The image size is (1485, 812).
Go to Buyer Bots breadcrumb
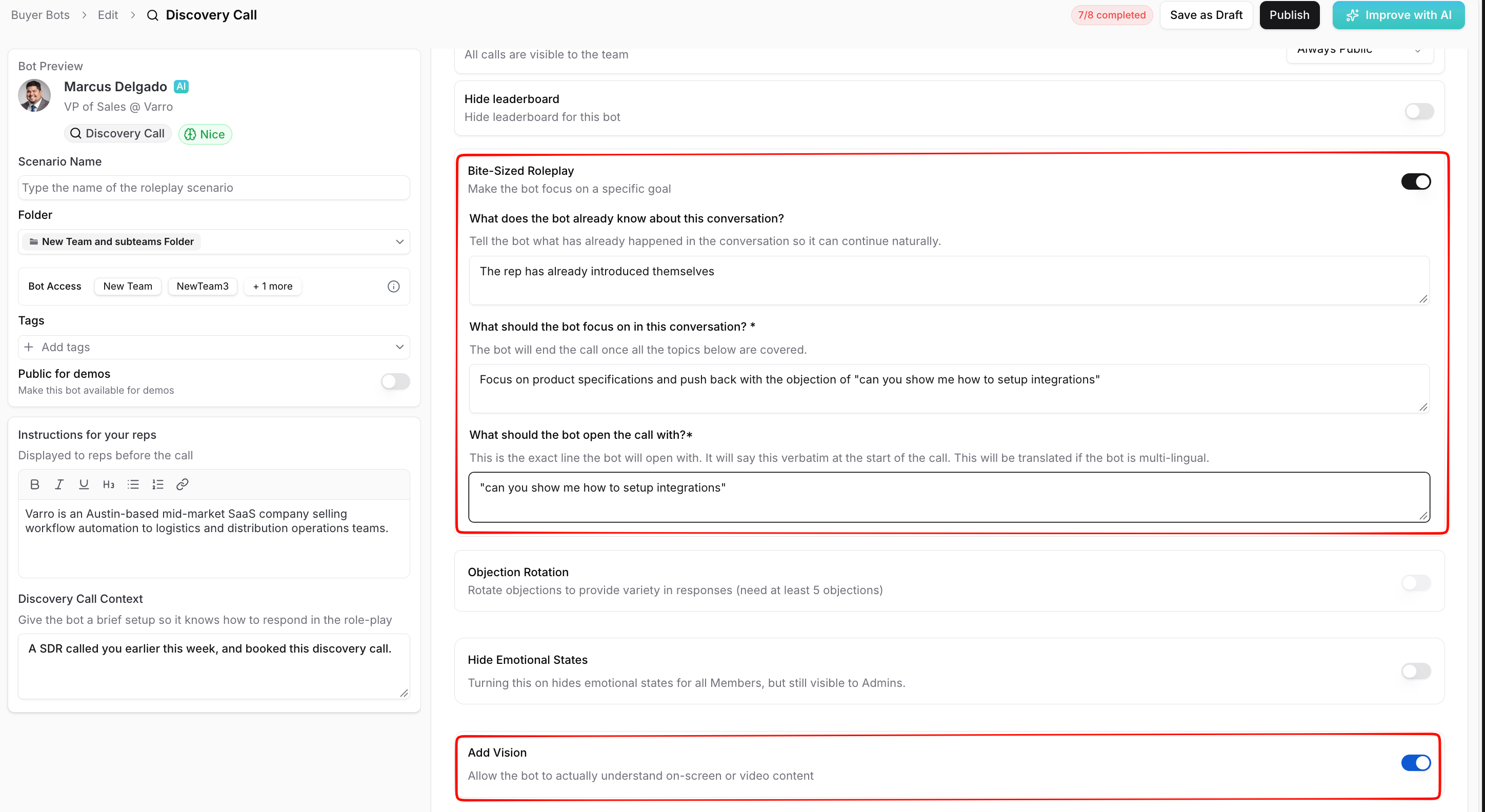(x=41, y=15)
